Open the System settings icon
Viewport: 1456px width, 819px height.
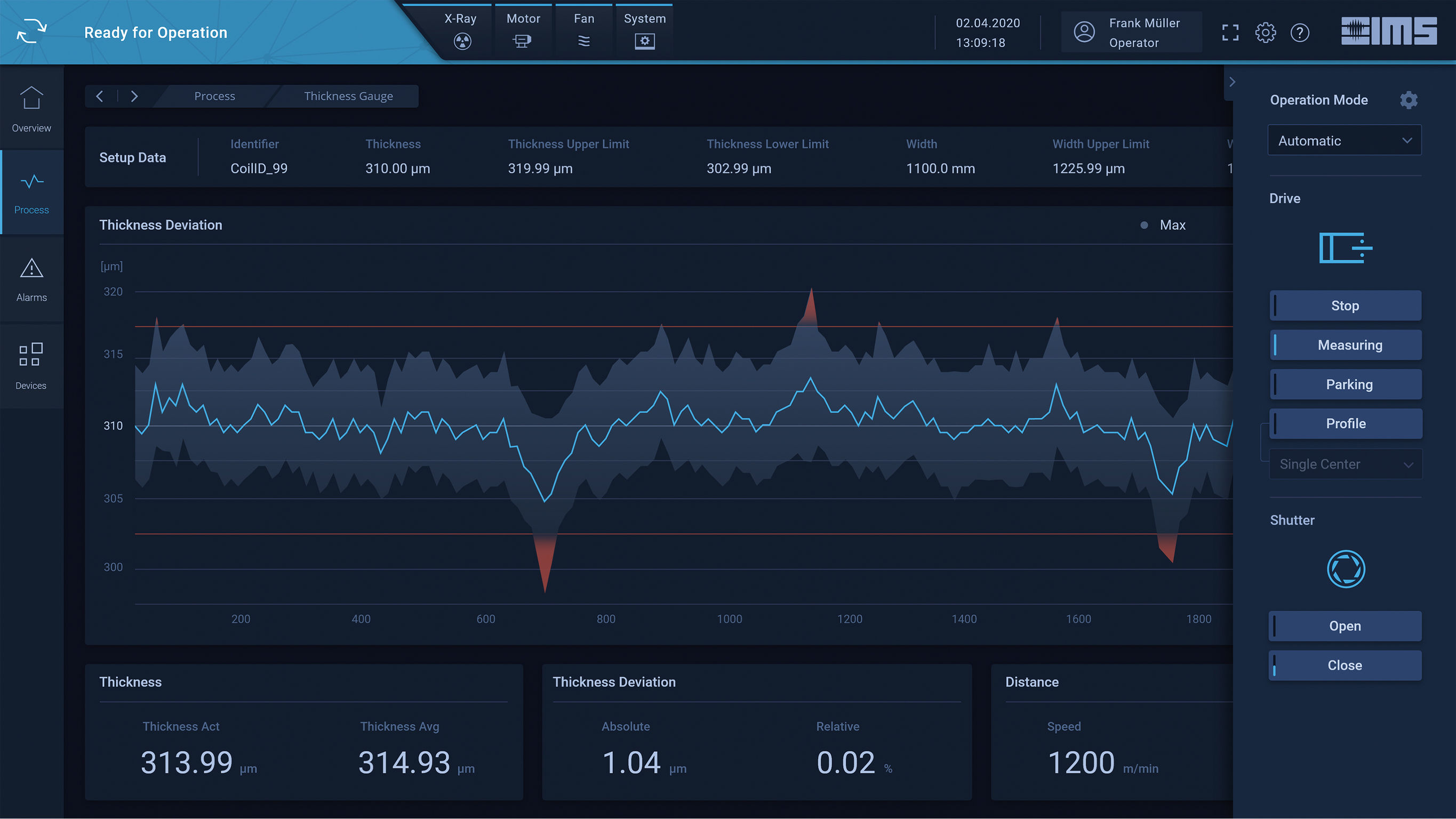644,41
